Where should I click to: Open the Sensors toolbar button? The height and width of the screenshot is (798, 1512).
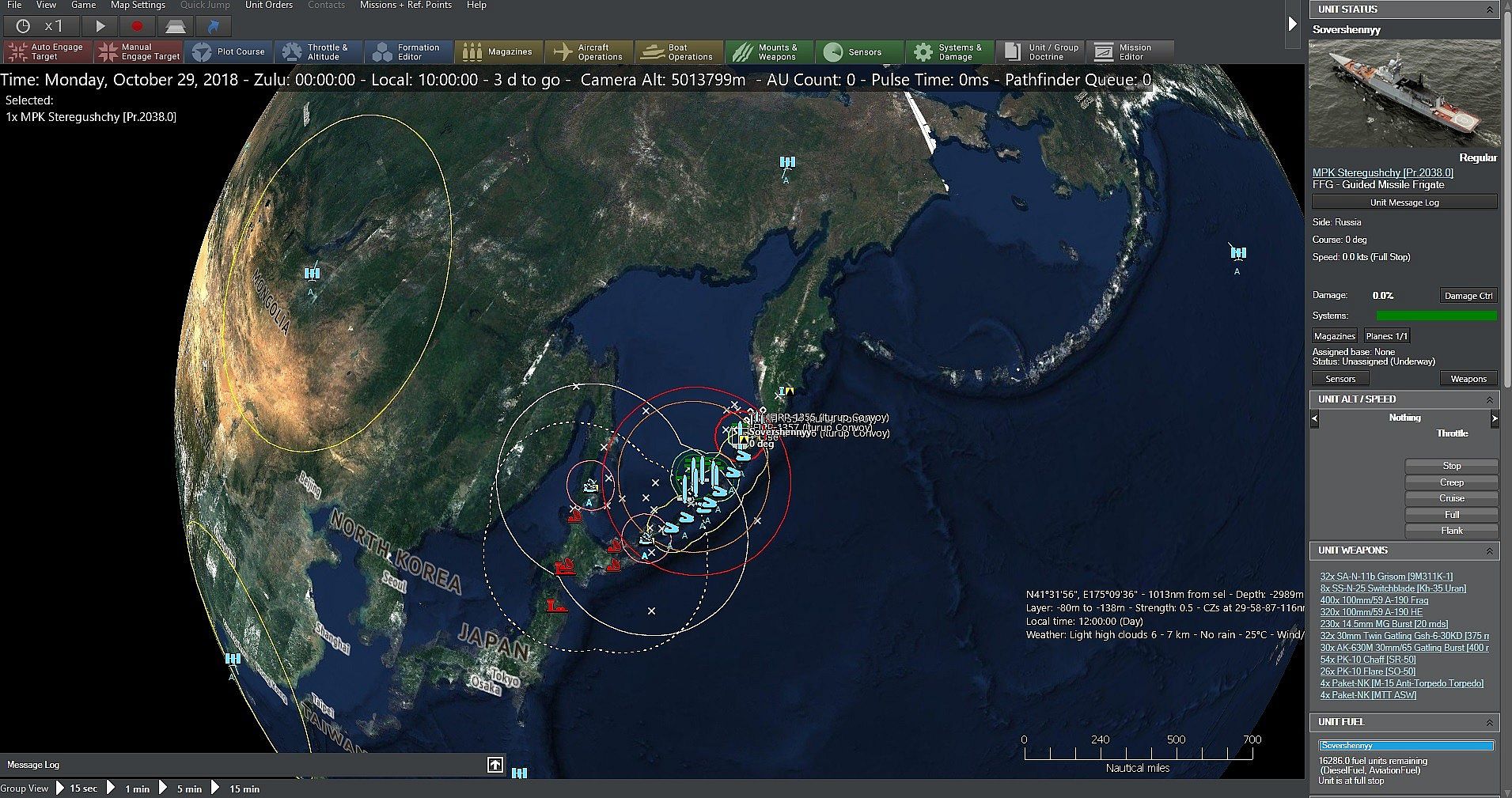(x=860, y=52)
